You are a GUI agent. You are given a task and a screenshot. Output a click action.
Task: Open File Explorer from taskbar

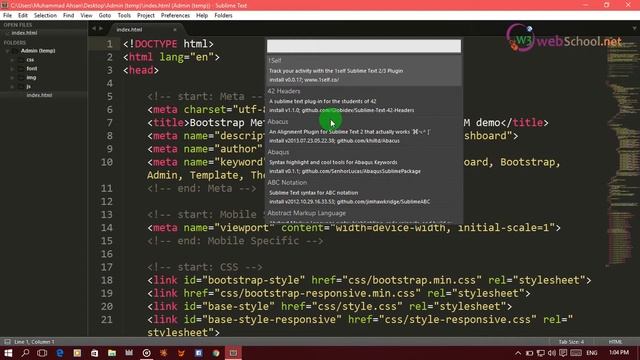tap(112, 353)
